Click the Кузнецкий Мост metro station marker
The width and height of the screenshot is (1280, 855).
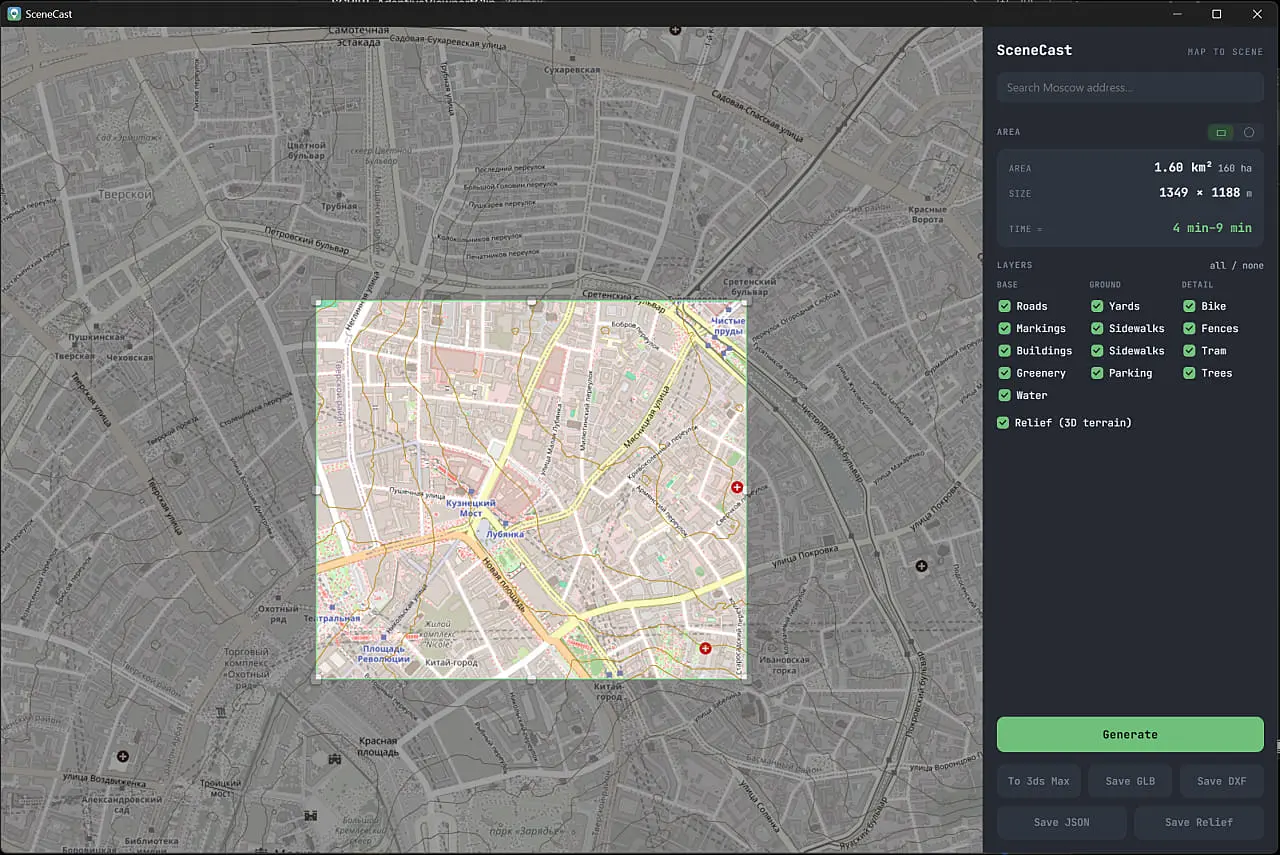471,491
